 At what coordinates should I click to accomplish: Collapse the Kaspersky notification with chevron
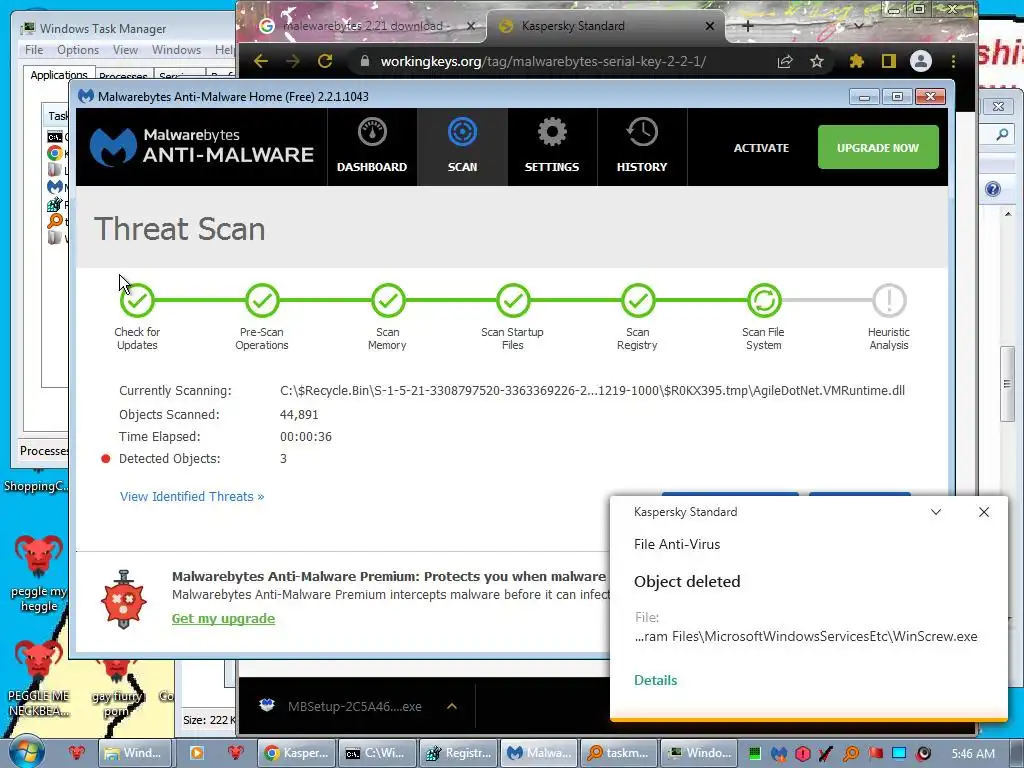pyautogui.click(x=936, y=512)
